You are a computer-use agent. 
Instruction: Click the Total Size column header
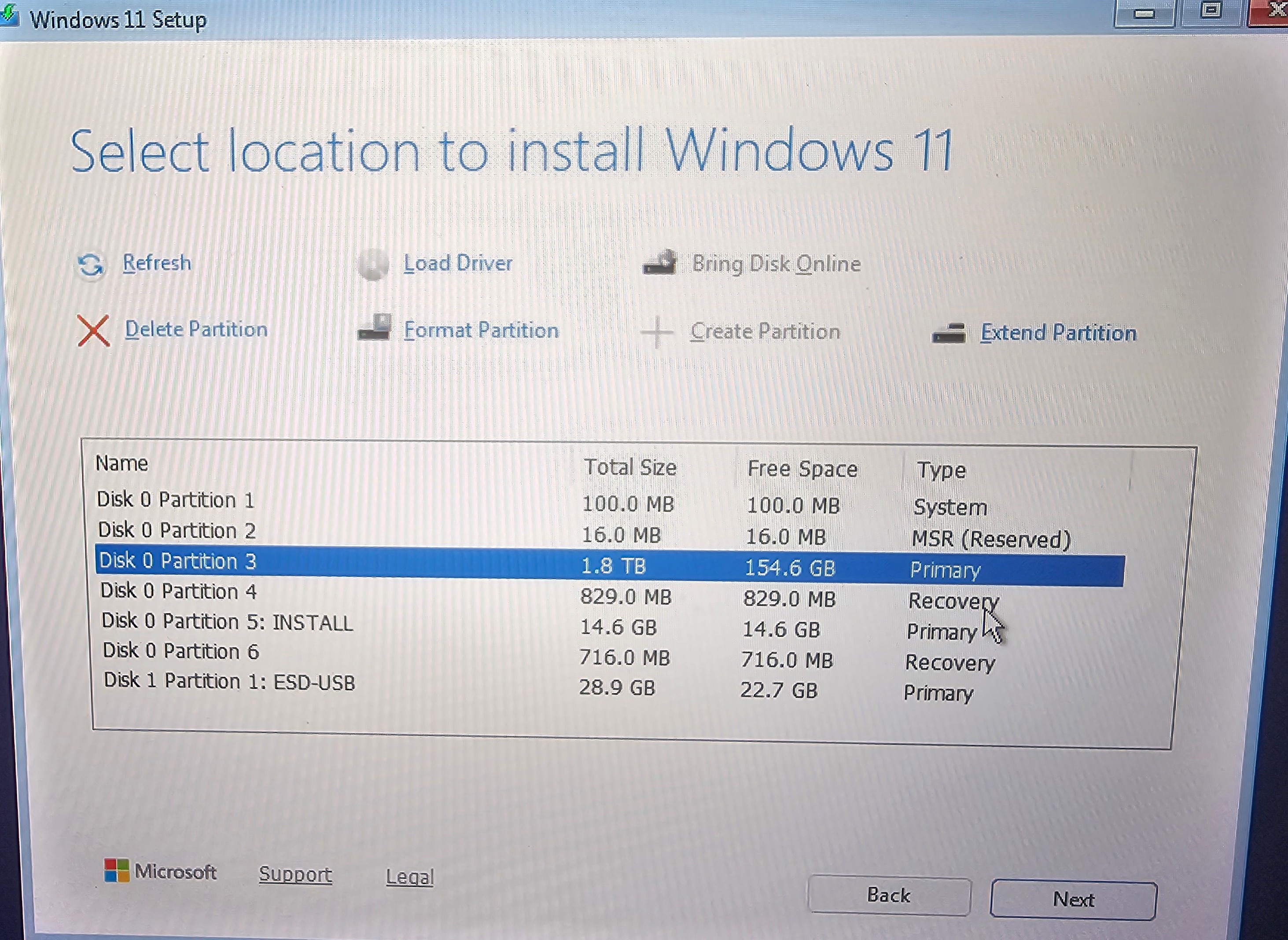tap(631, 467)
